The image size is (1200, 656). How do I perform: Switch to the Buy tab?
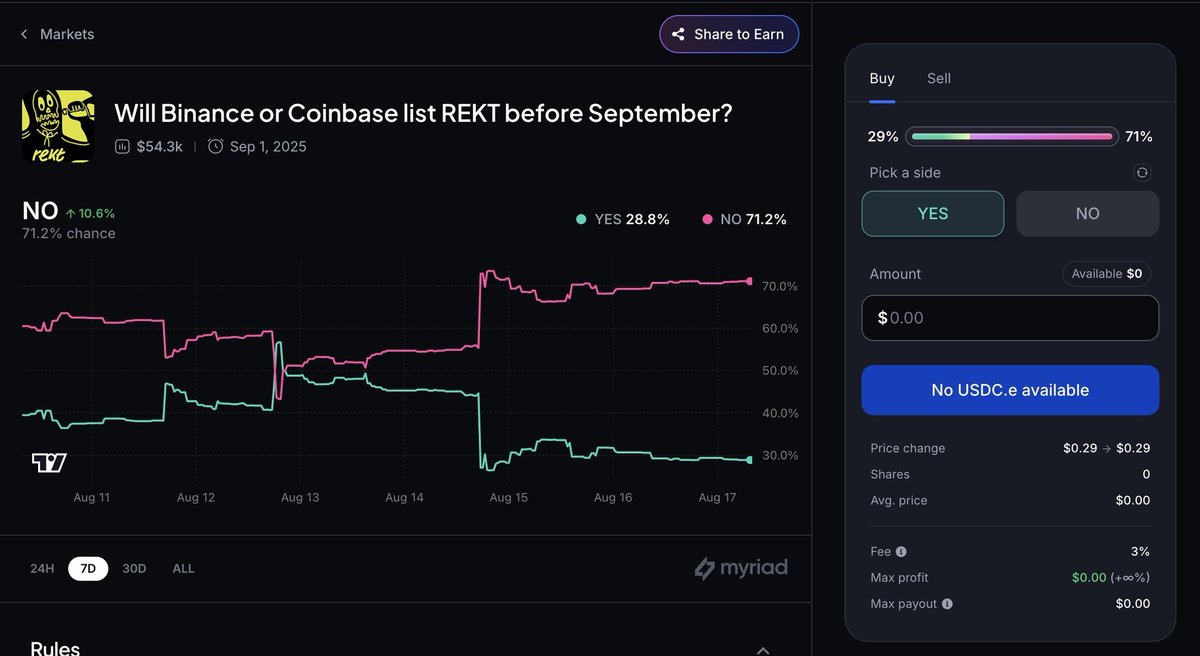[x=882, y=78]
